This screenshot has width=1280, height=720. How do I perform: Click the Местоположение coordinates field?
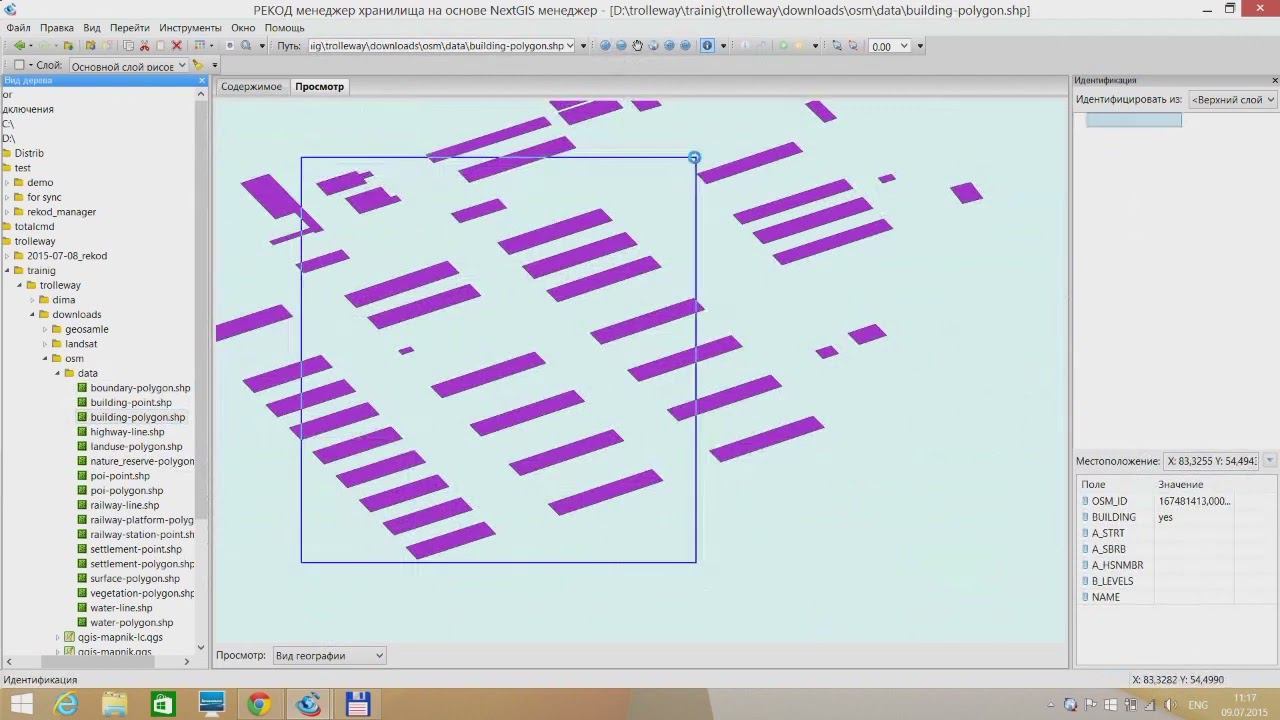(1210, 461)
